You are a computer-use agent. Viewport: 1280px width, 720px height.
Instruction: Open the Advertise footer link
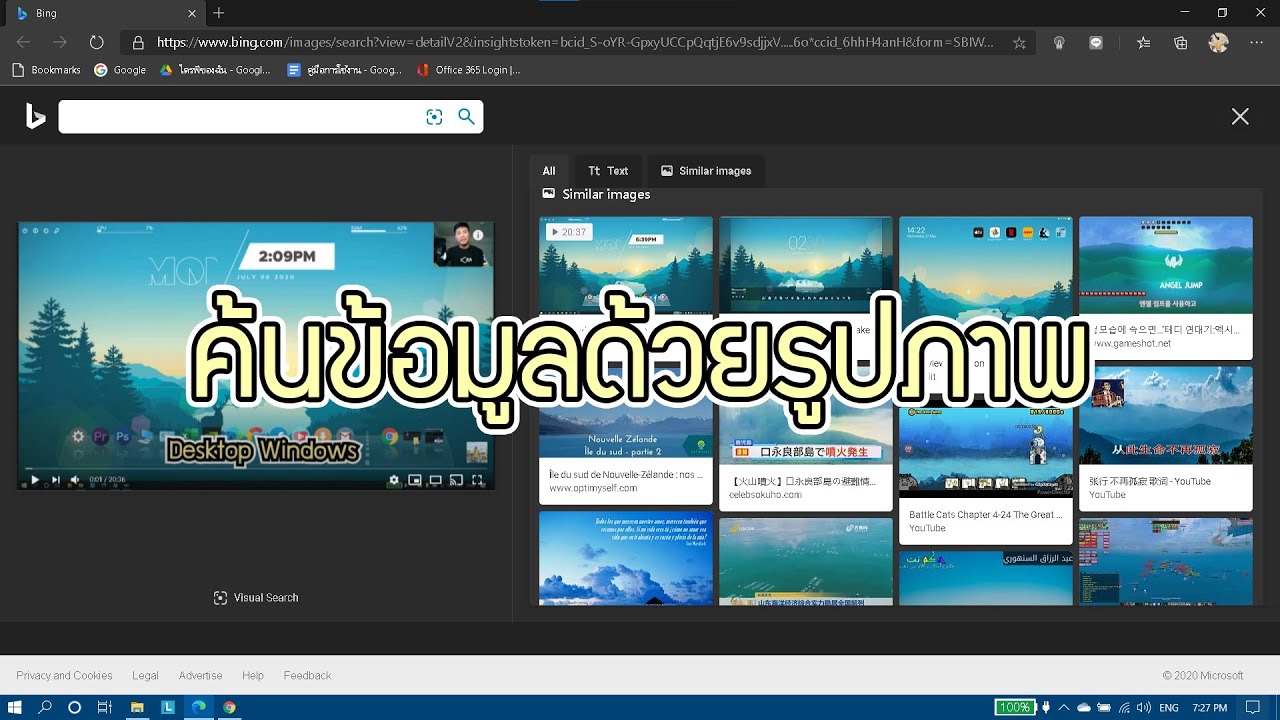200,676
